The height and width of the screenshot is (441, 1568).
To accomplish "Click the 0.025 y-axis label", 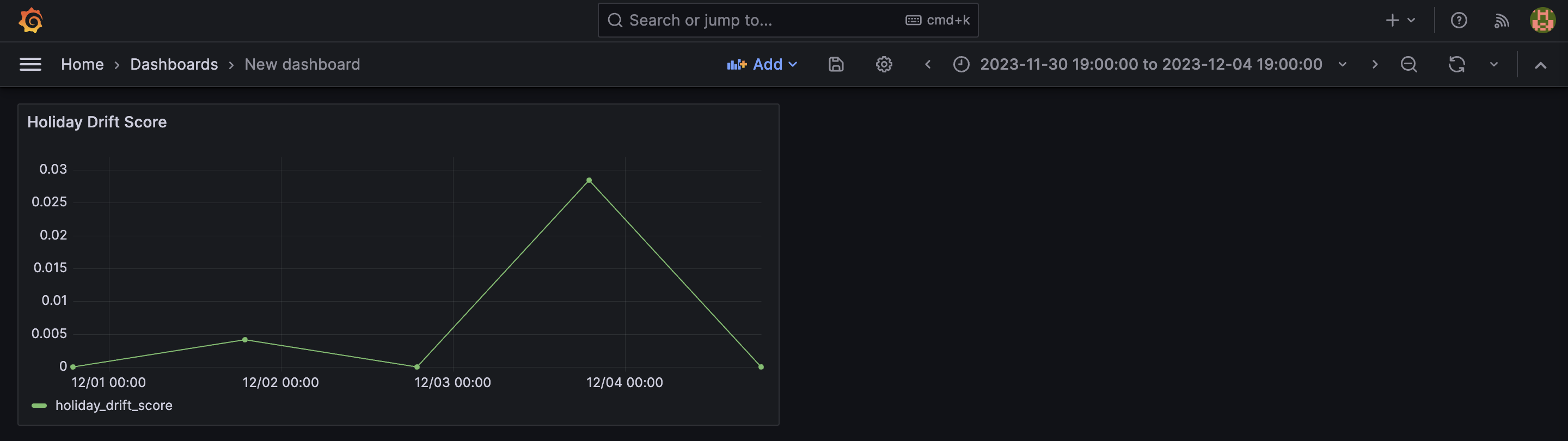I will pyautogui.click(x=50, y=201).
